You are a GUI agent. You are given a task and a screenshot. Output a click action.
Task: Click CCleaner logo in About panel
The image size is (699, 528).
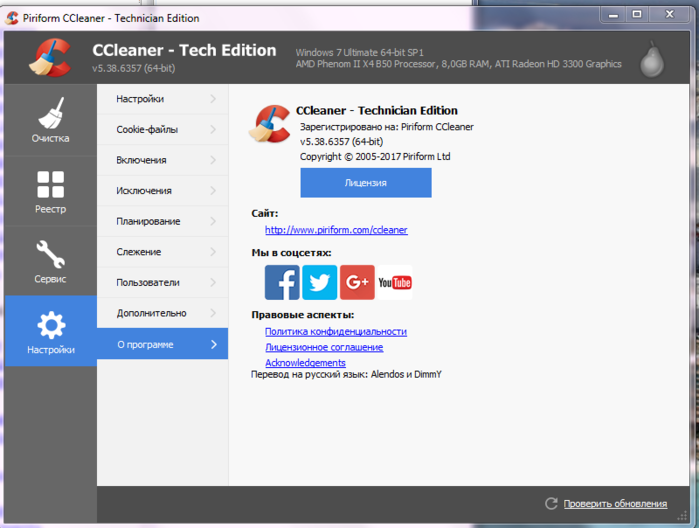(x=269, y=124)
